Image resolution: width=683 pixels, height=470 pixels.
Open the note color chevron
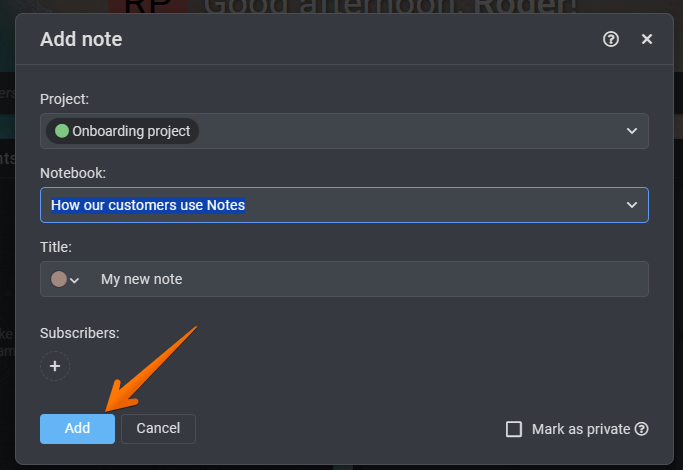75,280
